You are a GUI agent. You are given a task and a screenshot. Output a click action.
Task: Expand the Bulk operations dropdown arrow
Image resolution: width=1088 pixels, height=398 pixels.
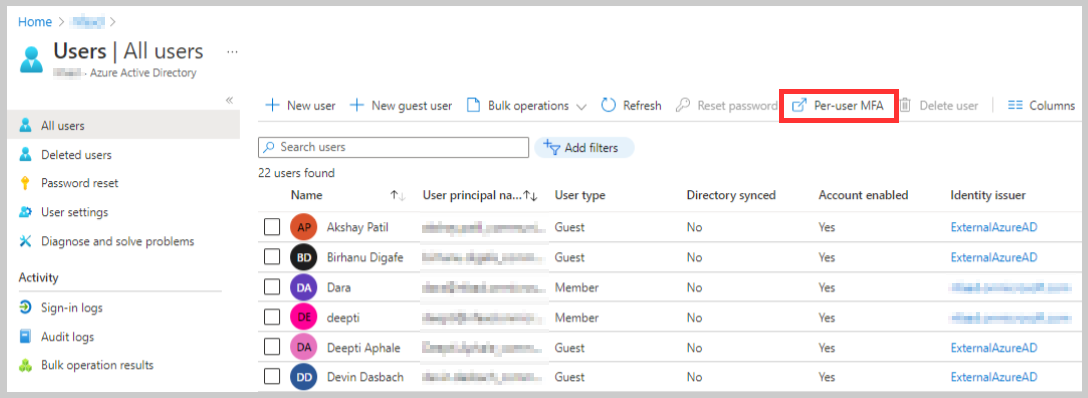tap(581, 107)
